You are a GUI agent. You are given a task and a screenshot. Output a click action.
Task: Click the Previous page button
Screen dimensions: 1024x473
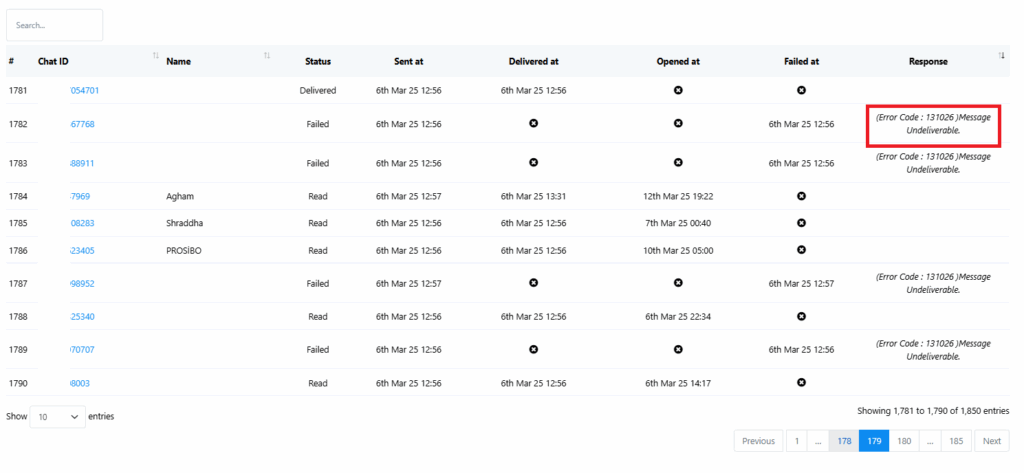[x=758, y=441]
